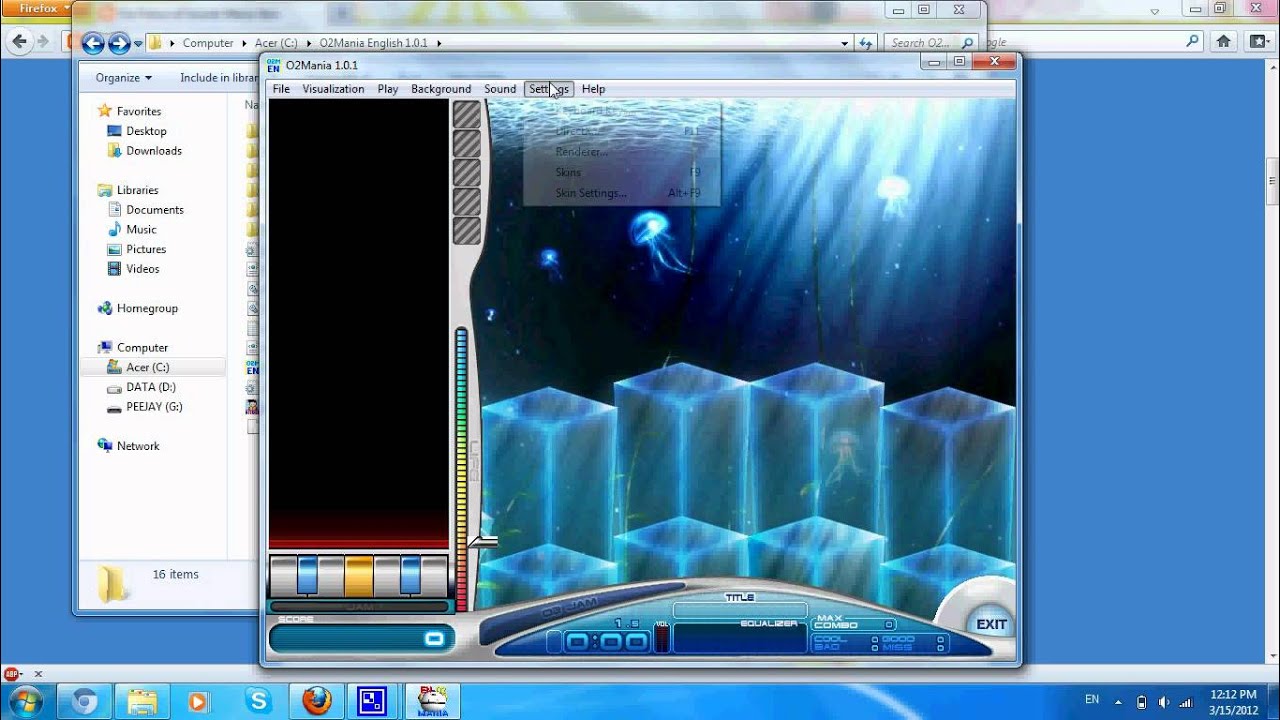The image size is (1280, 720).
Task: Open Windows Explorer from the taskbar
Action: click(x=142, y=701)
